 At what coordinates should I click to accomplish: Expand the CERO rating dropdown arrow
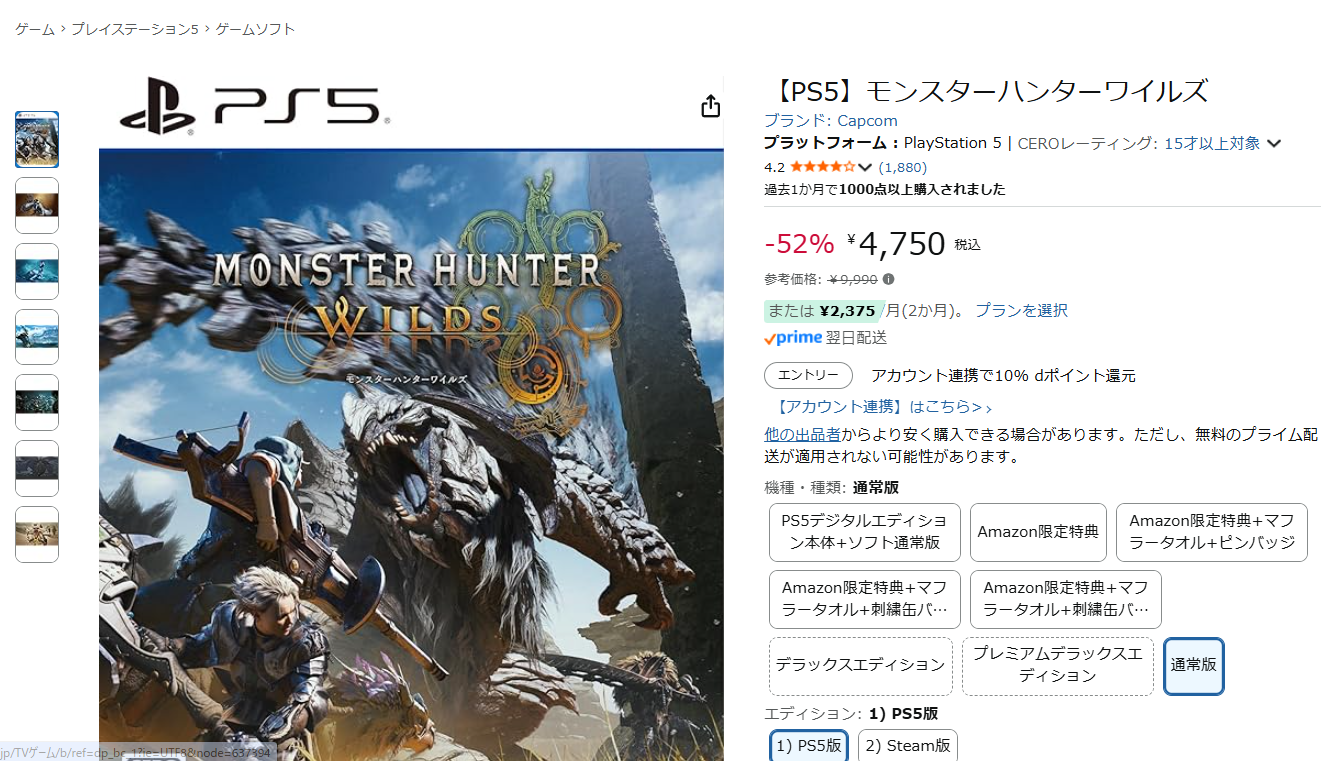1274,144
